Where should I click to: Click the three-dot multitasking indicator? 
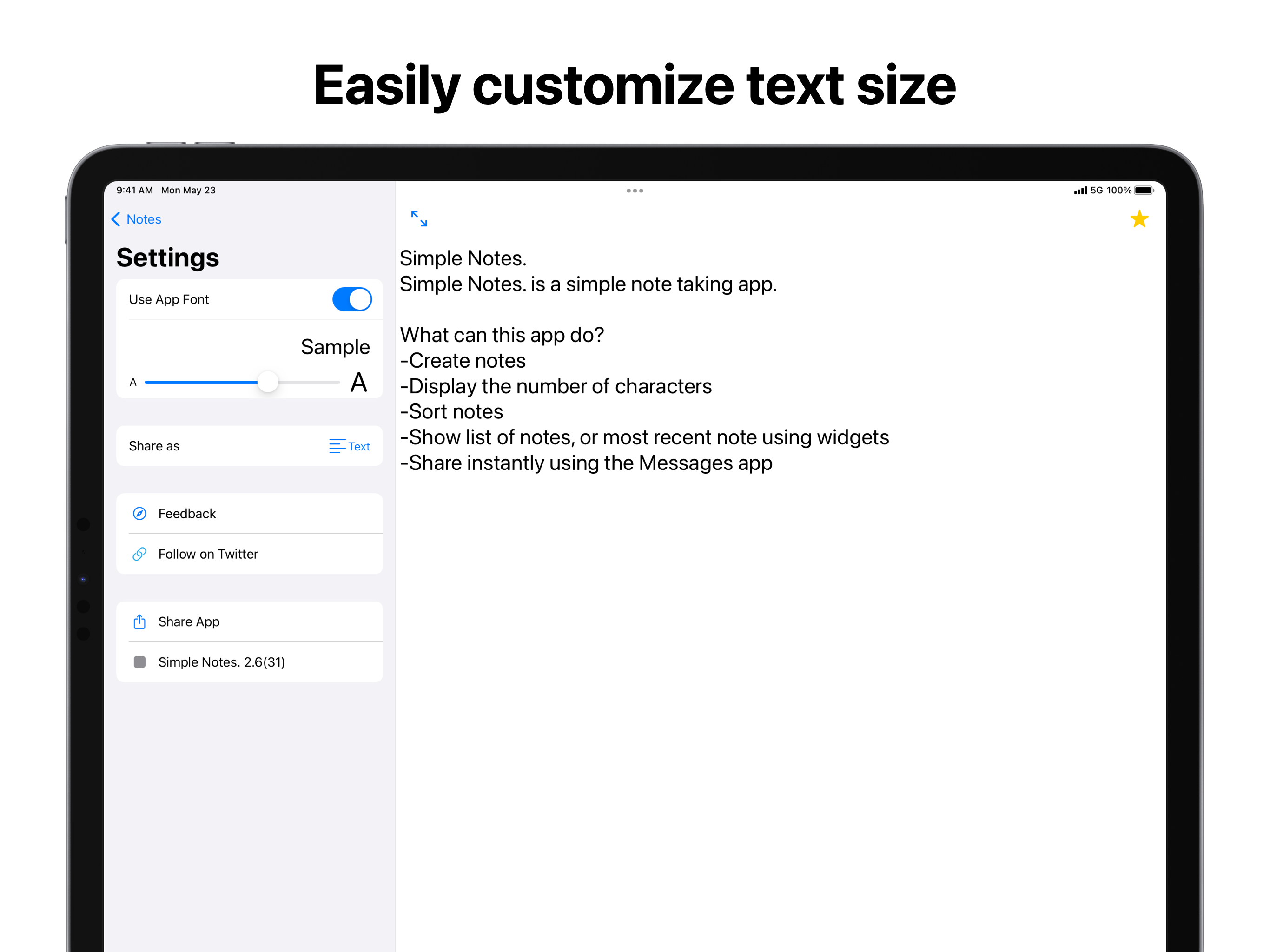[635, 191]
